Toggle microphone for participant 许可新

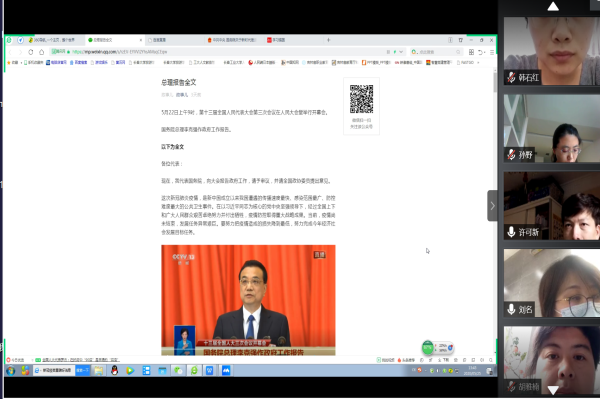(511, 232)
